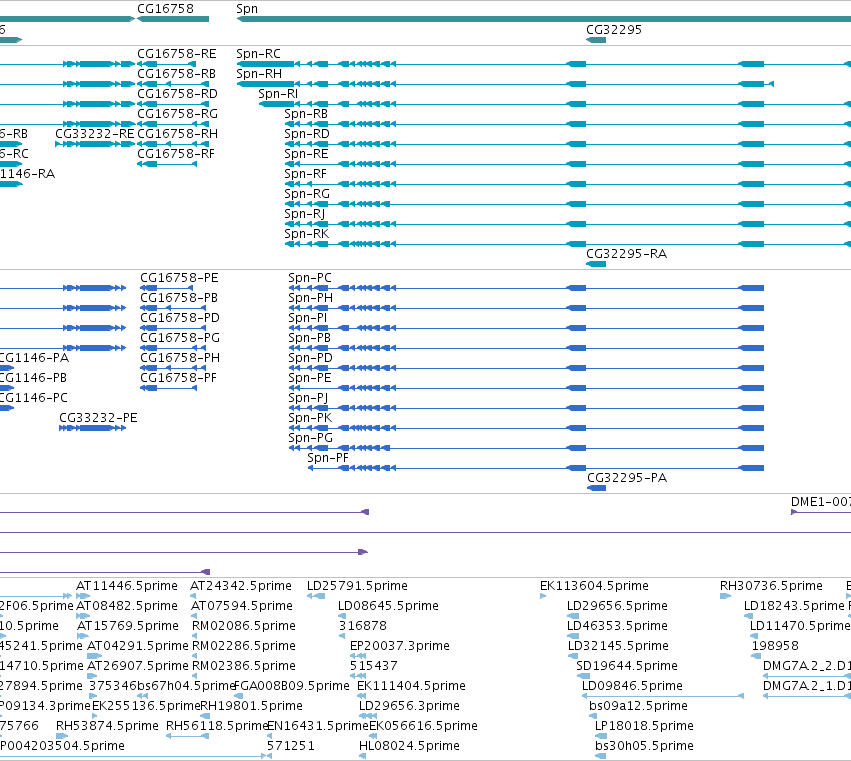Click the CG32295-RA exon glyph

(x=596, y=264)
